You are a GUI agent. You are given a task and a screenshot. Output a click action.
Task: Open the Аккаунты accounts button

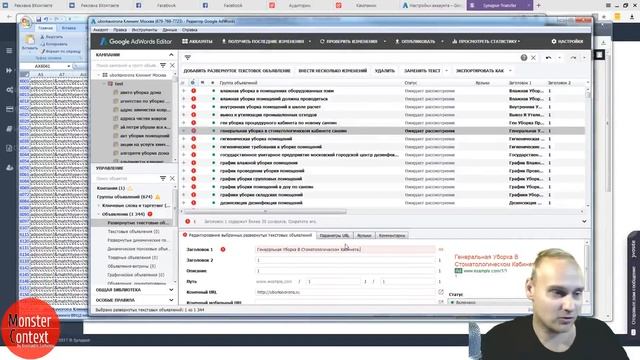pyautogui.click(x=197, y=41)
